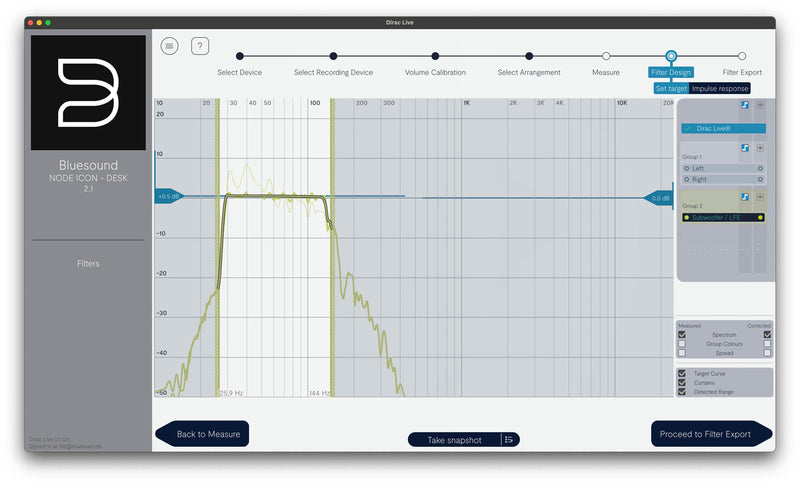Click target curve icon above Dirac Live

pos(745,105)
